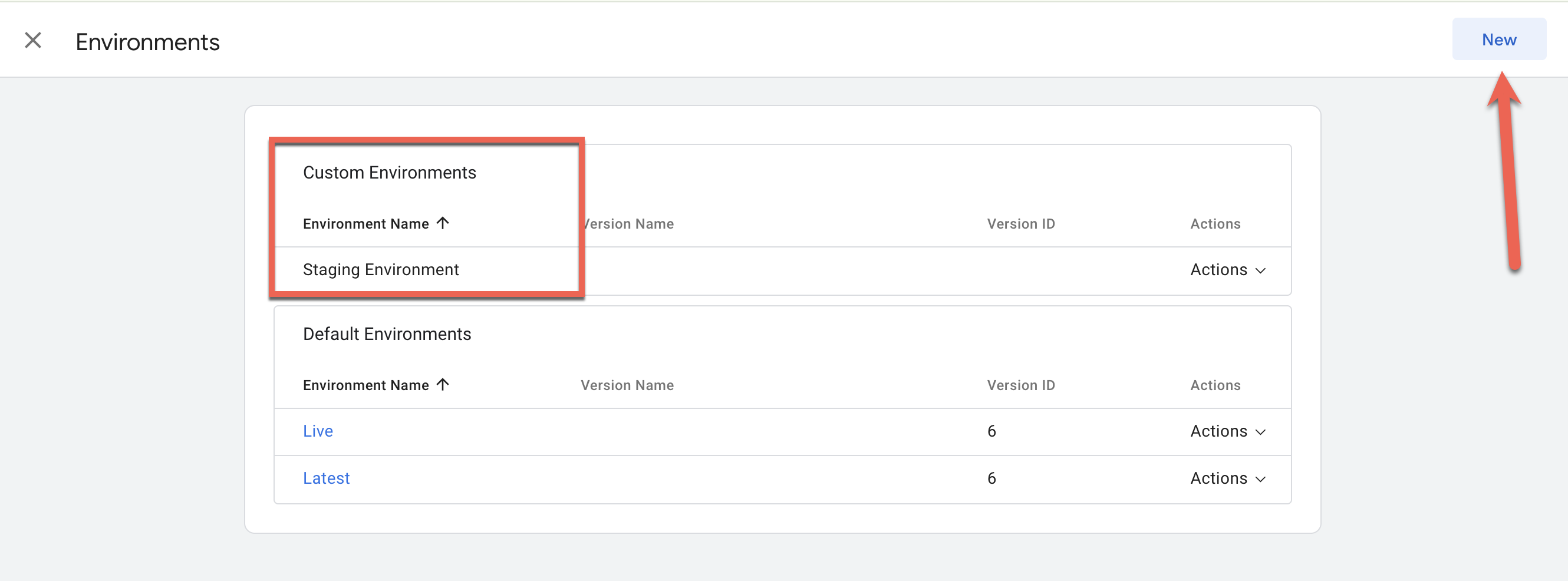
Task: Open Actions dropdown for Staging Environment
Action: coord(1228,269)
